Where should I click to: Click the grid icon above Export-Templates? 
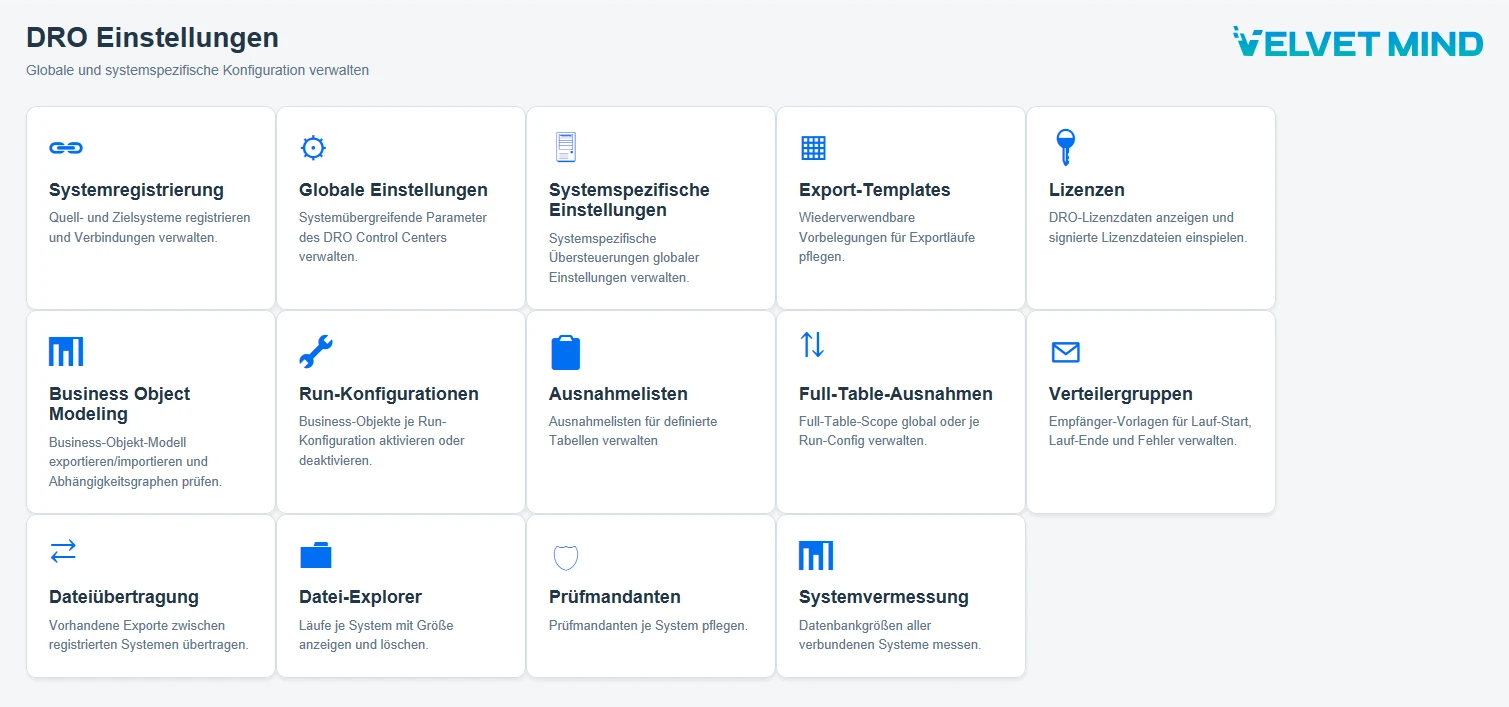(813, 148)
